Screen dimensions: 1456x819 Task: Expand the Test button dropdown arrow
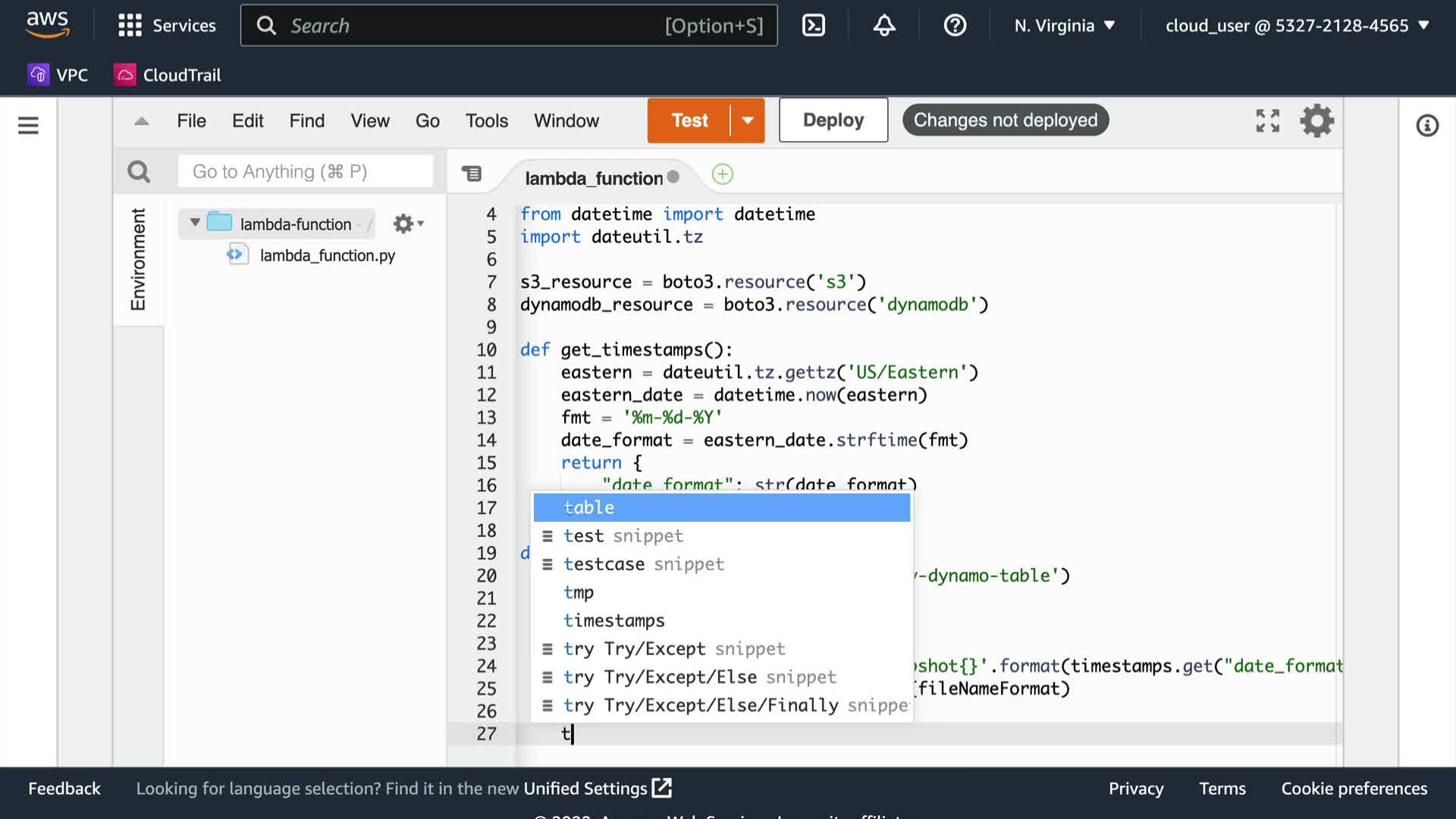748,121
